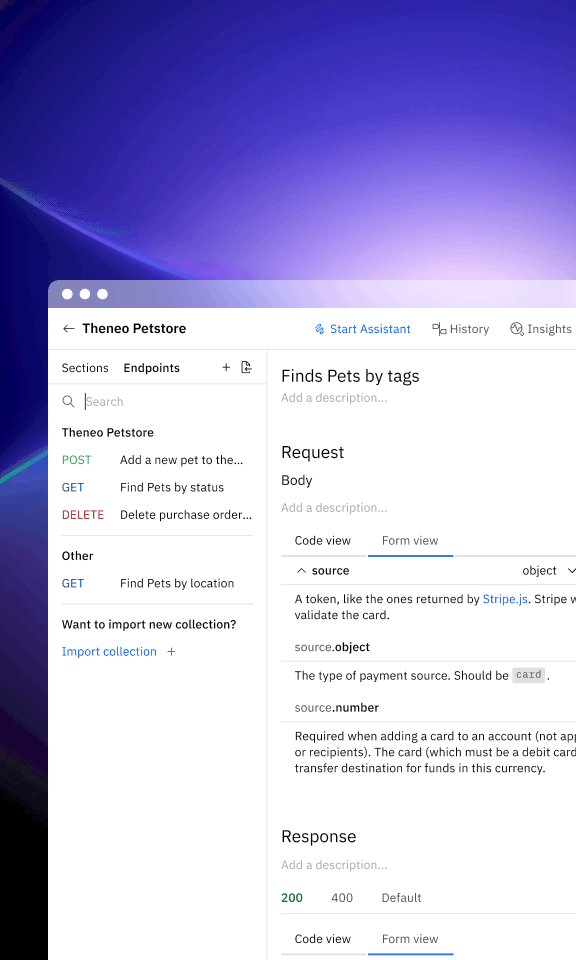Click the back arrow beside Theneo Petstore
This screenshot has width=576, height=960.
click(69, 329)
